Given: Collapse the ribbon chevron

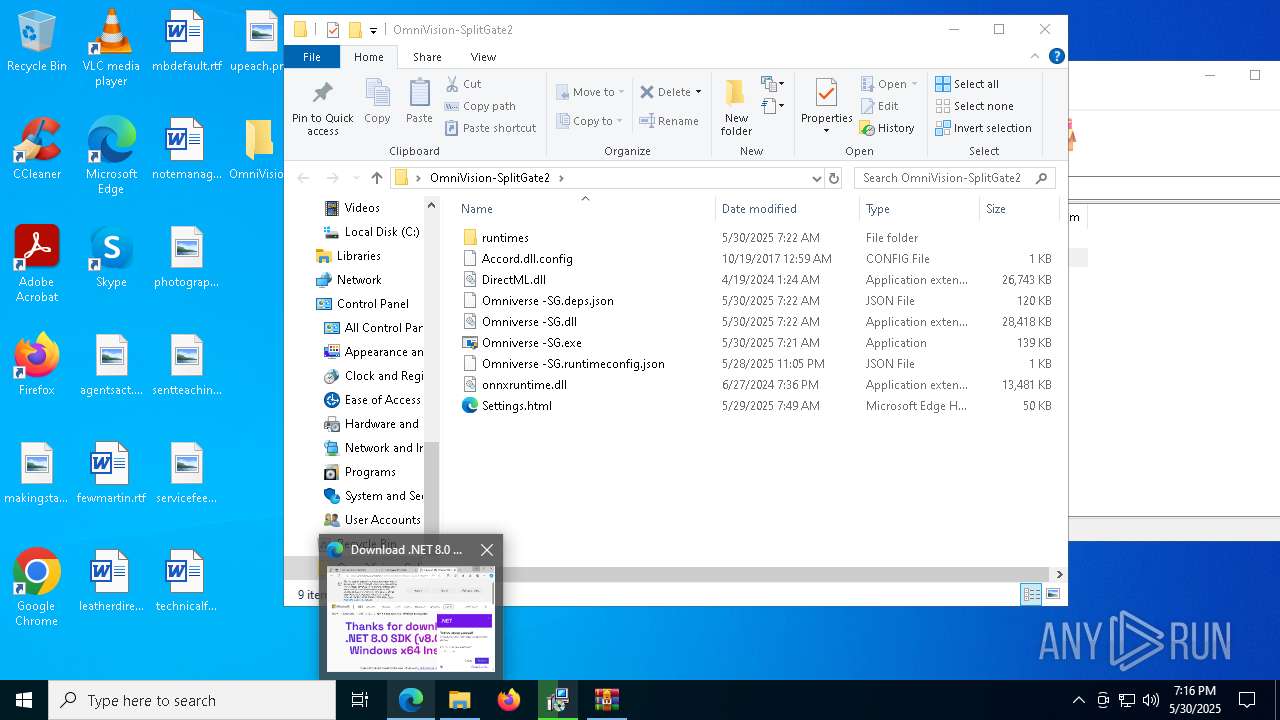Looking at the screenshot, I should (1035, 57).
